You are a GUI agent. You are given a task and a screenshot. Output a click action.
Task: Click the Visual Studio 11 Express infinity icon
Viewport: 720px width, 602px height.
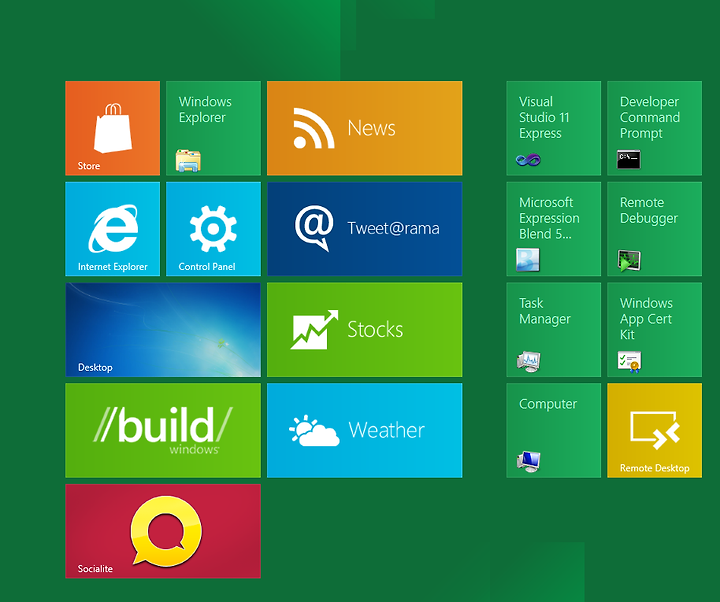(x=528, y=160)
